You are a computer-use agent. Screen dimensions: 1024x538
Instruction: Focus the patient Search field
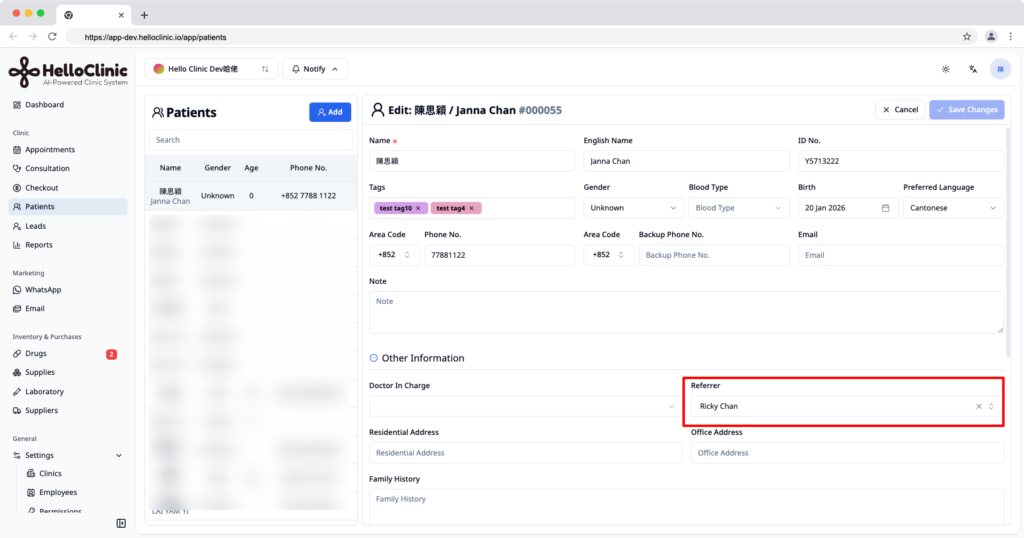tap(251, 140)
